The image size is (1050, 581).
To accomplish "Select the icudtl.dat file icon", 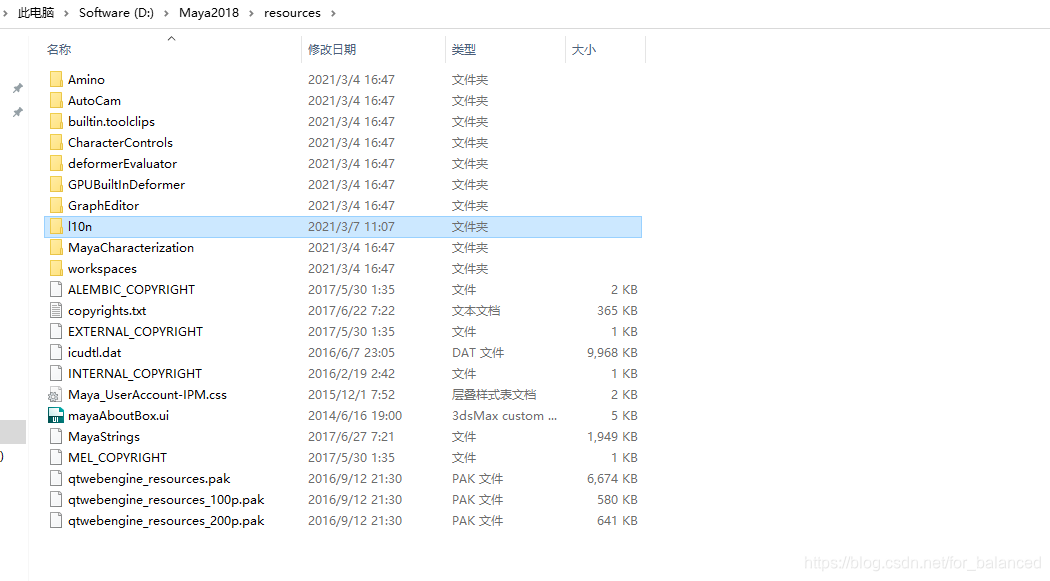I will [x=56, y=353].
